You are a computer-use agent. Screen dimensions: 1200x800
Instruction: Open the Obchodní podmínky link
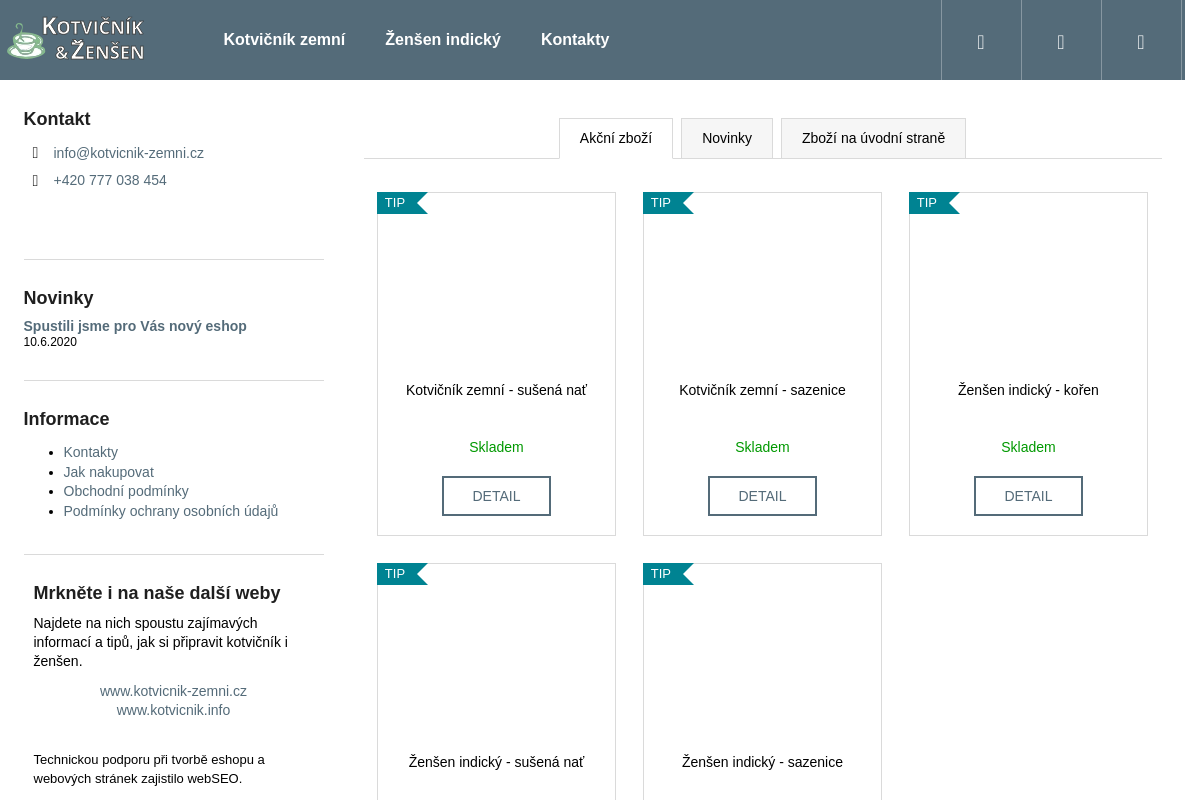pyautogui.click(x=126, y=491)
